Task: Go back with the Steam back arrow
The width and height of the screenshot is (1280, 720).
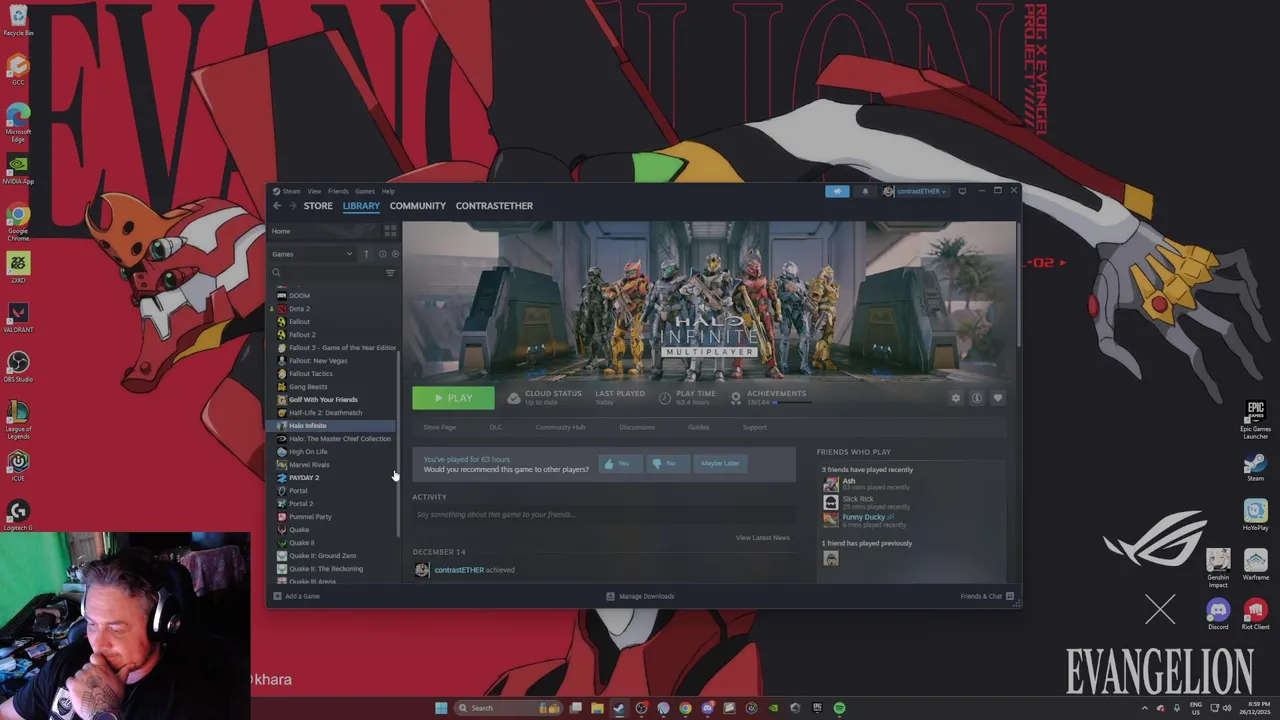Action: [277, 206]
